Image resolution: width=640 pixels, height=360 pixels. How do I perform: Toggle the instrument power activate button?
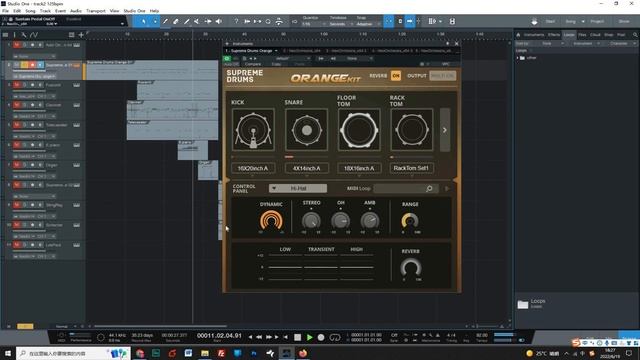(227, 58)
